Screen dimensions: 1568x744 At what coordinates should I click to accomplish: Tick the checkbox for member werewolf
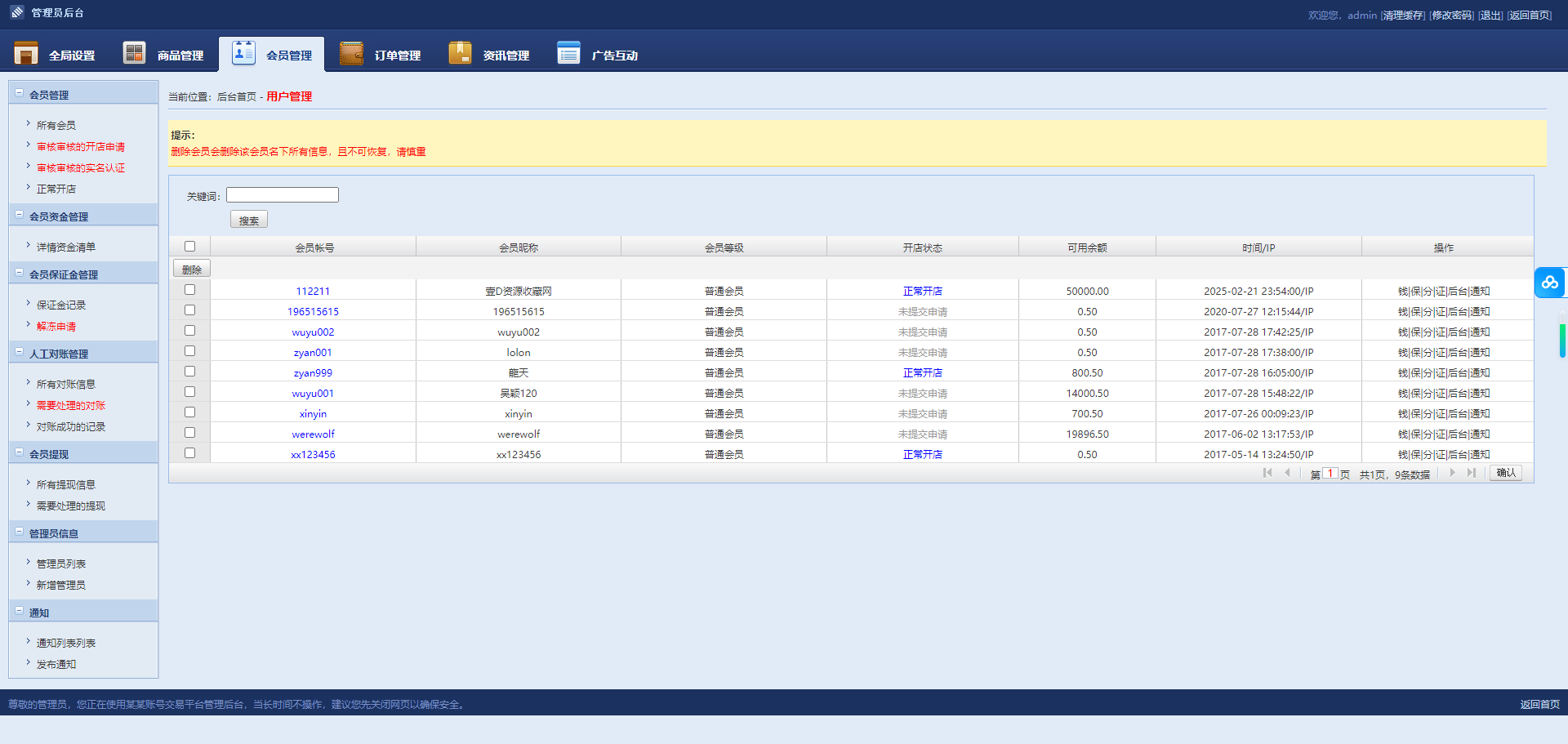[x=190, y=433]
